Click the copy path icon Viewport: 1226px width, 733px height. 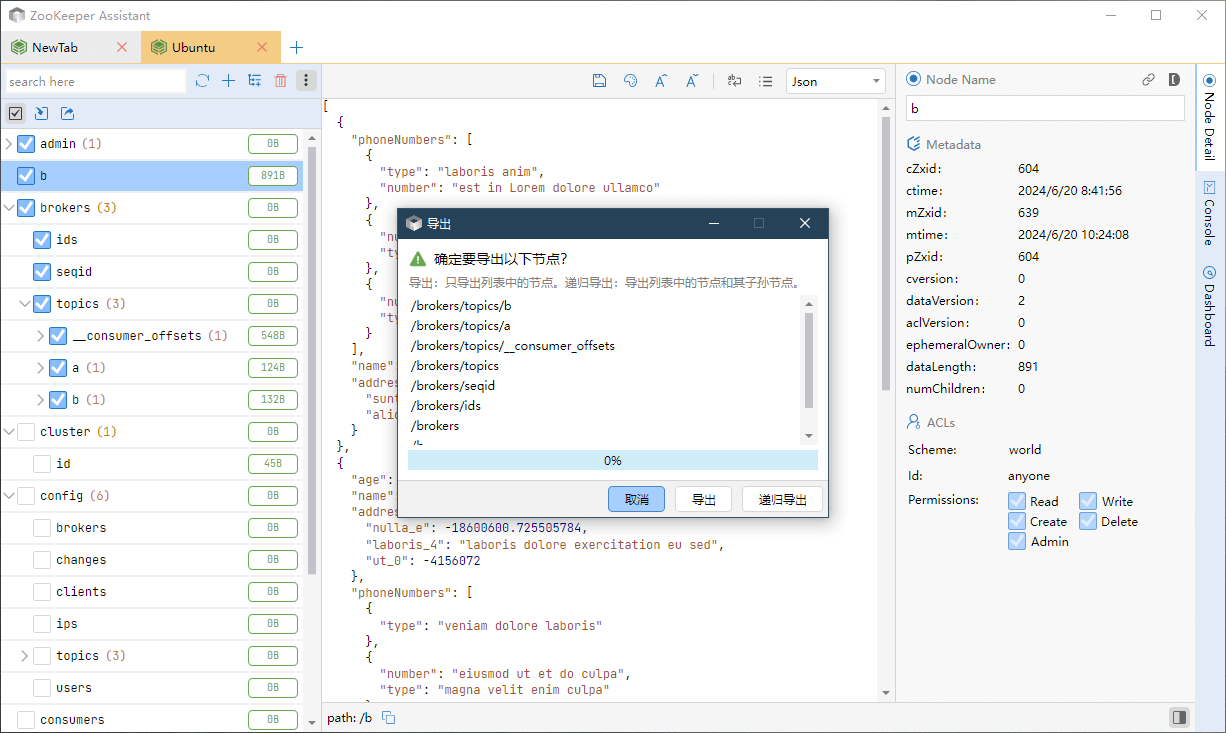tap(389, 718)
